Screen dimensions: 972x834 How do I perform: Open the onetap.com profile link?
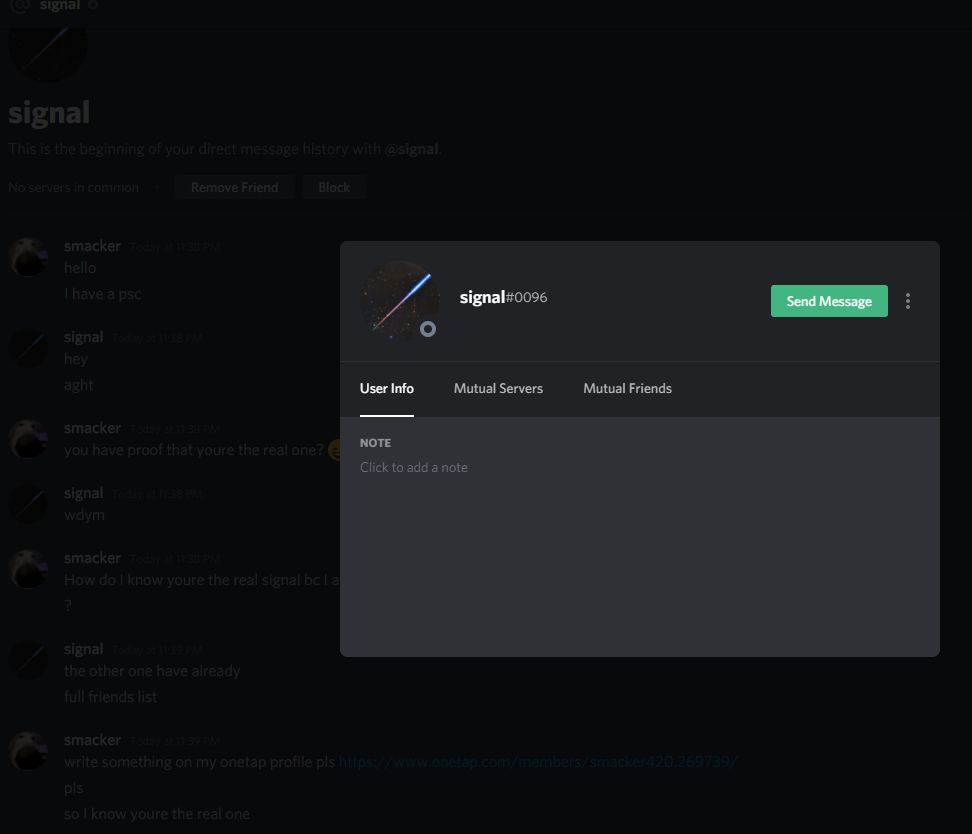538,761
